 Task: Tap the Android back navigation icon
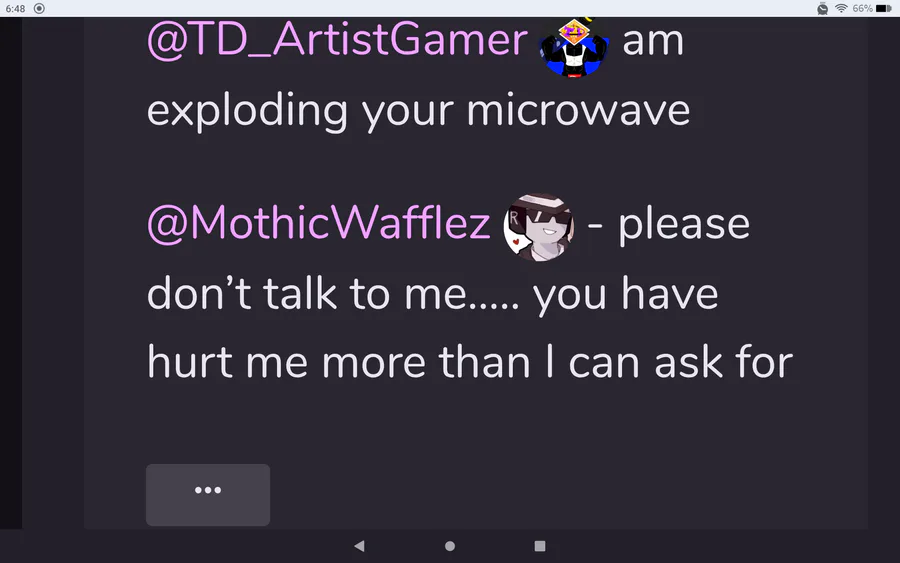[359, 546]
